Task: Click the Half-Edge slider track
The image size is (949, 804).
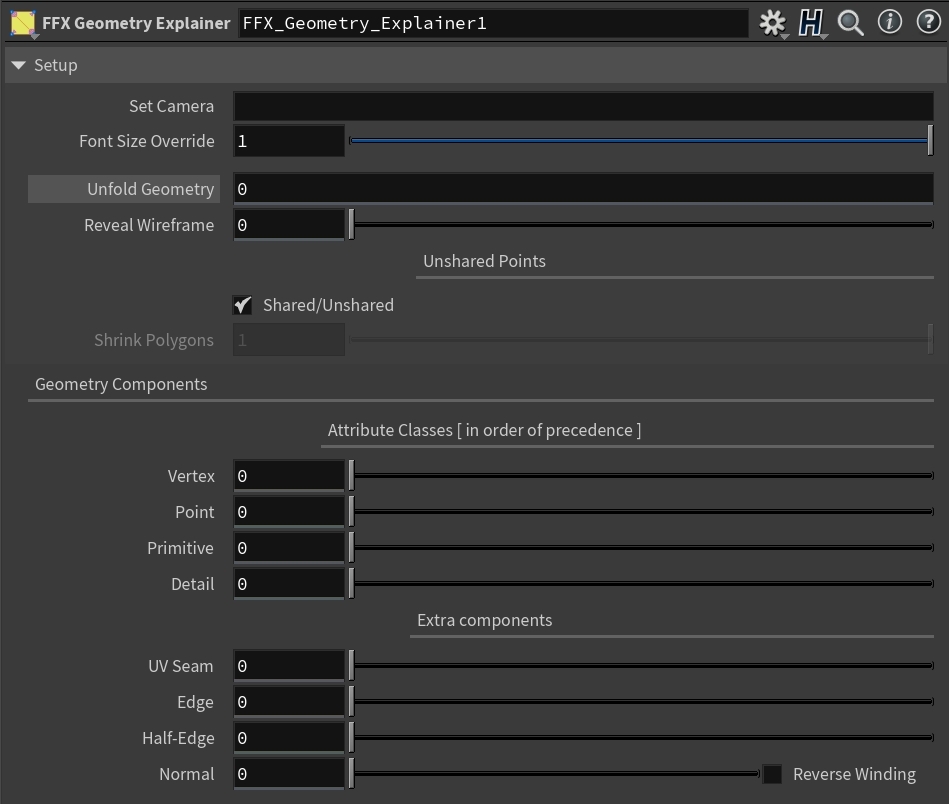Action: pyautogui.click(x=641, y=737)
